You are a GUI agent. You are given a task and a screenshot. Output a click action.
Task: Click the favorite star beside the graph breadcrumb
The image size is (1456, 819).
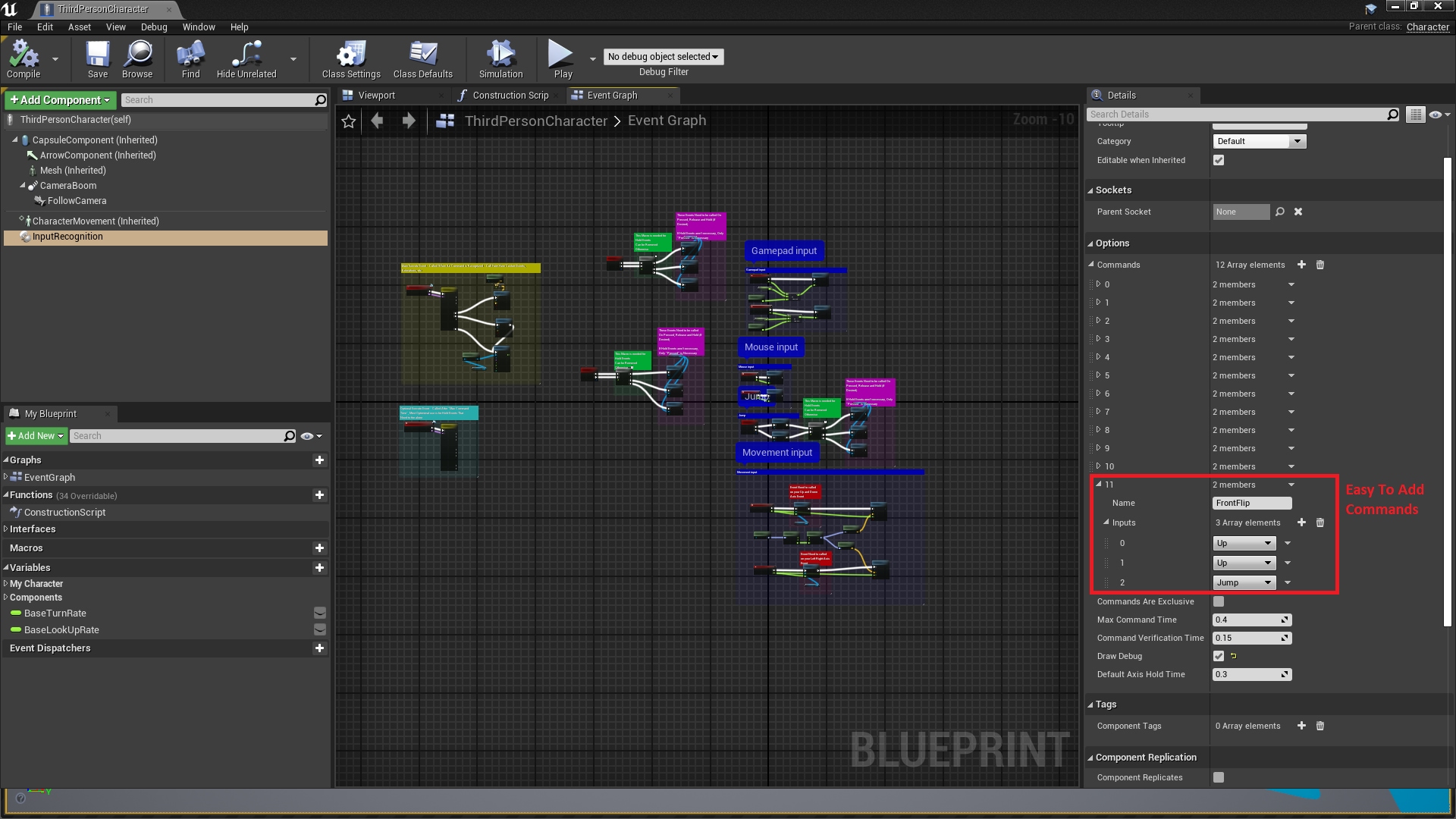click(348, 121)
